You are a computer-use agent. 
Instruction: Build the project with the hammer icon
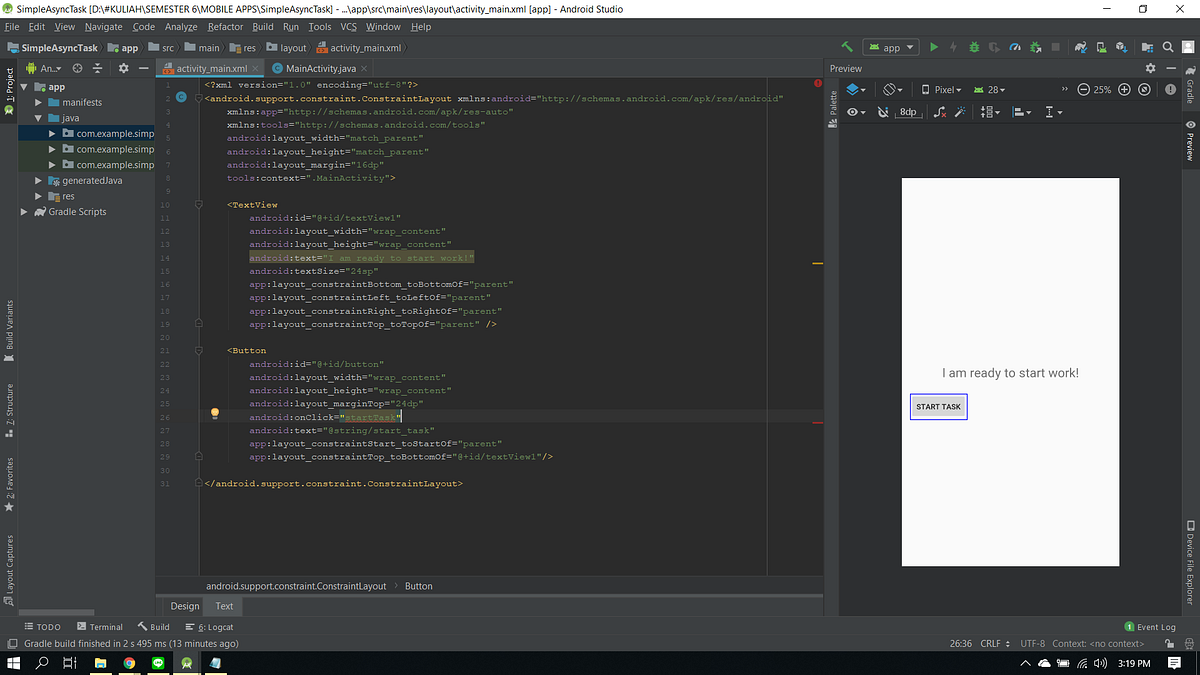click(846, 46)
